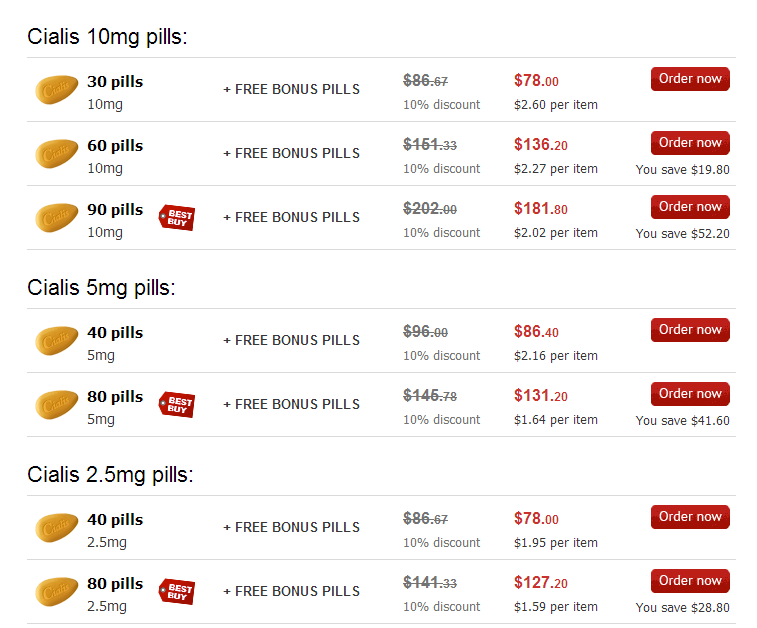
Task: Click the Best Buy tag on 80 pills 5mg
Action: [x=177, y=405]
